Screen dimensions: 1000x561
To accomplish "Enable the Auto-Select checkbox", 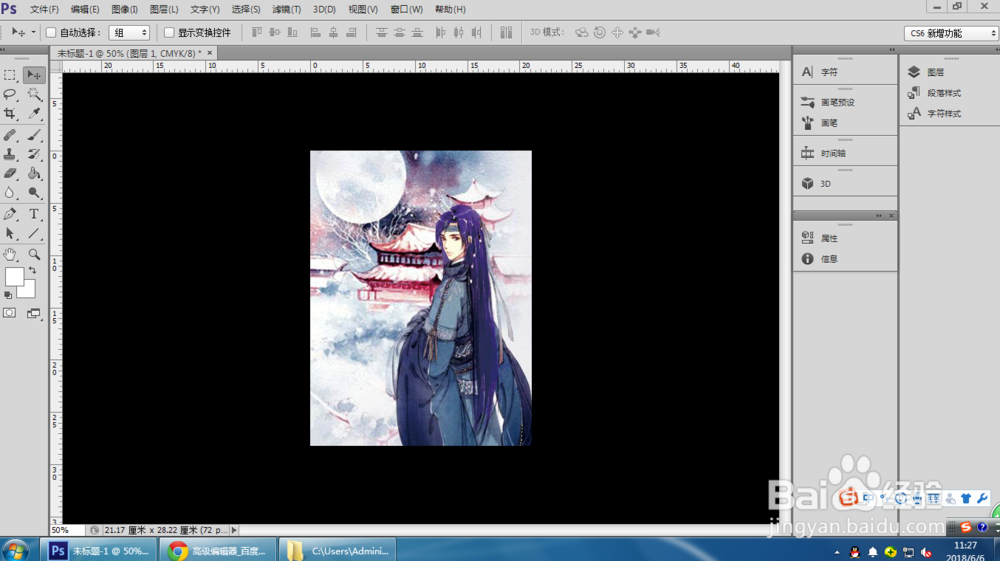I will coord(51,33).
